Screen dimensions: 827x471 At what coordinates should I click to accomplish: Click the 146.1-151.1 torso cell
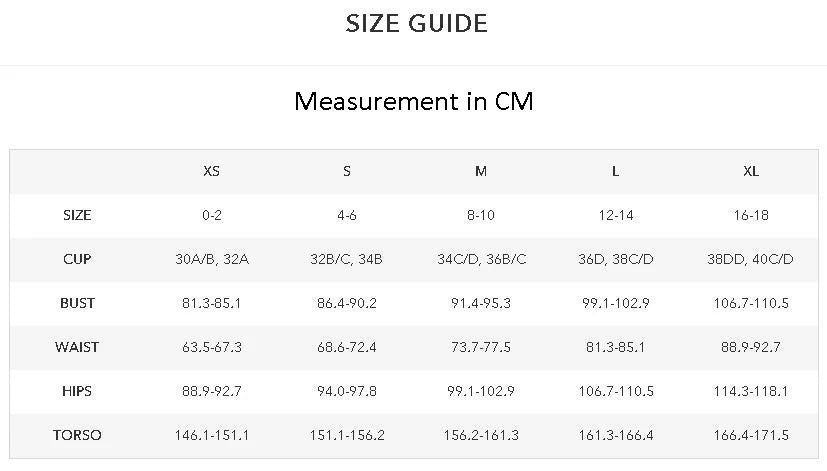211,435
